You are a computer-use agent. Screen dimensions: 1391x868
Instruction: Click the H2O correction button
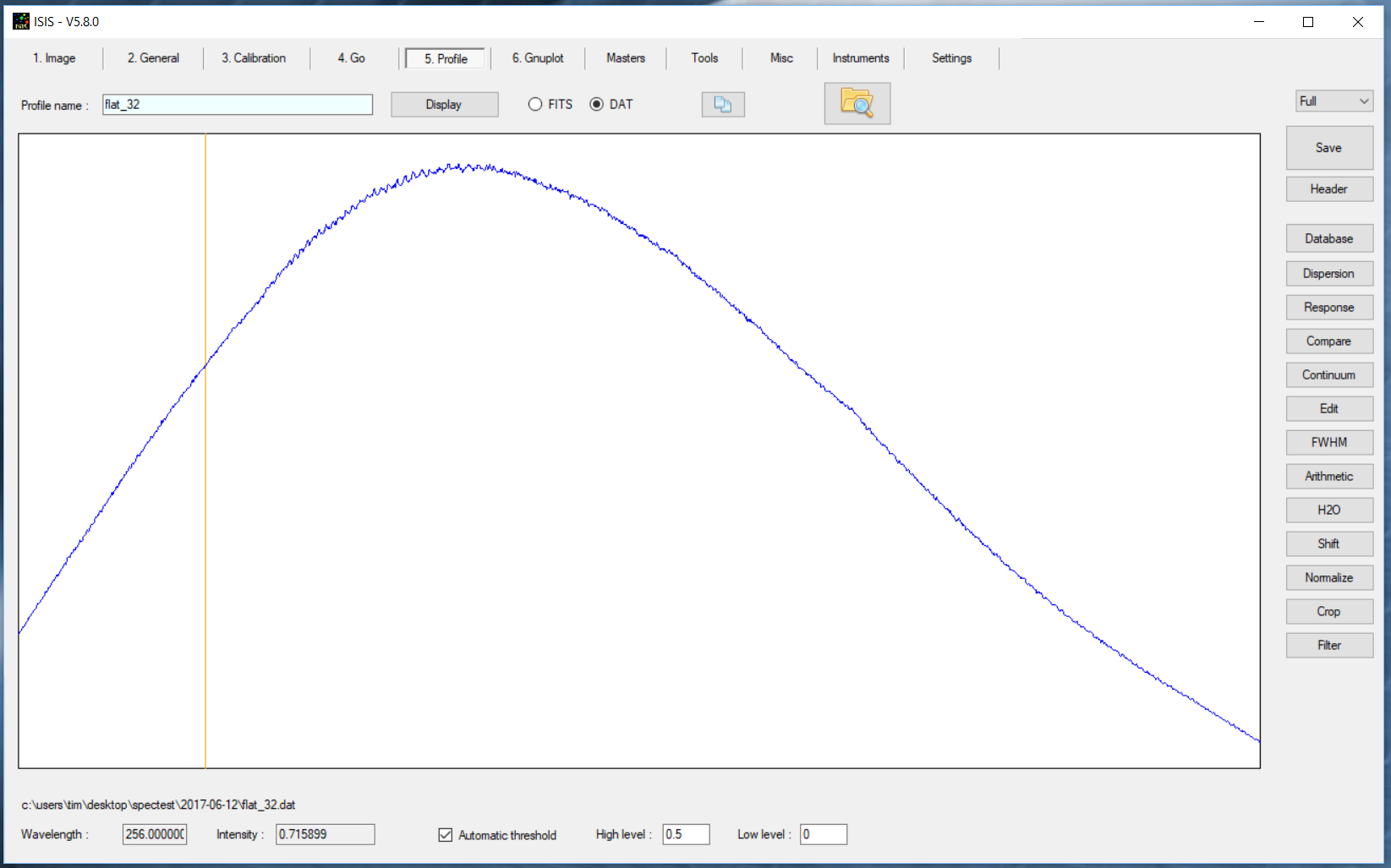coord(1328,510)
